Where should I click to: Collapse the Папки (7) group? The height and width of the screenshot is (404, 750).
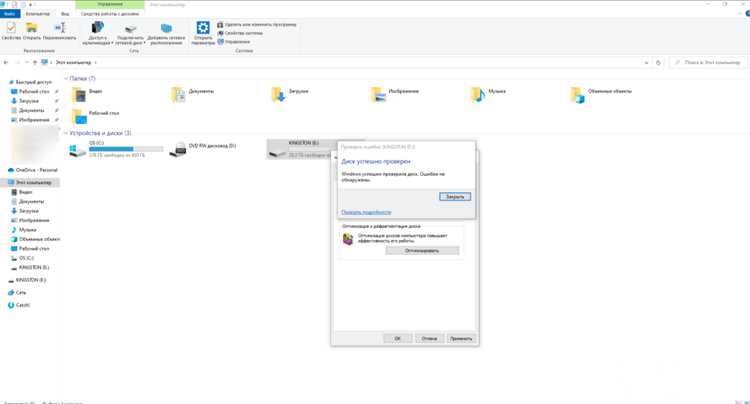pyautogui.click(x=66, y=78)
